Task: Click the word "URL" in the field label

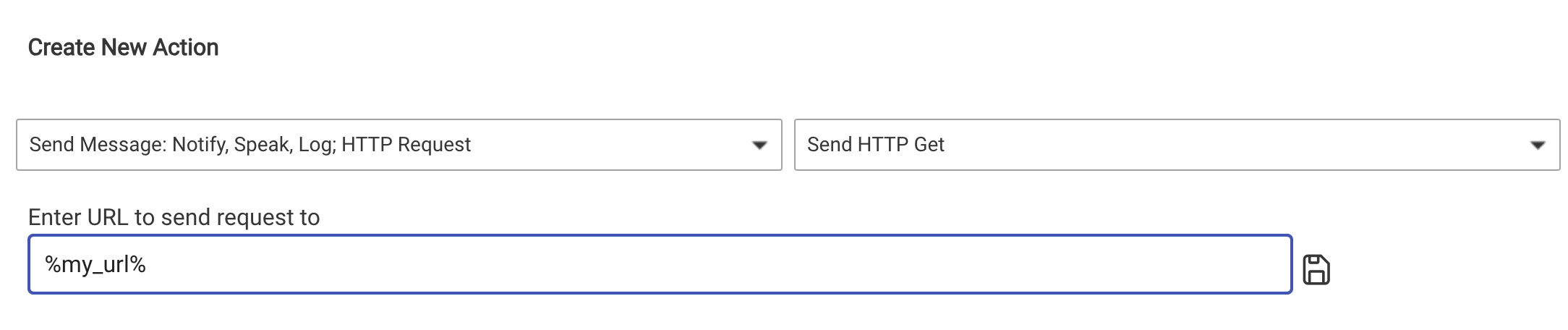Action: click(x=108, y=217)
